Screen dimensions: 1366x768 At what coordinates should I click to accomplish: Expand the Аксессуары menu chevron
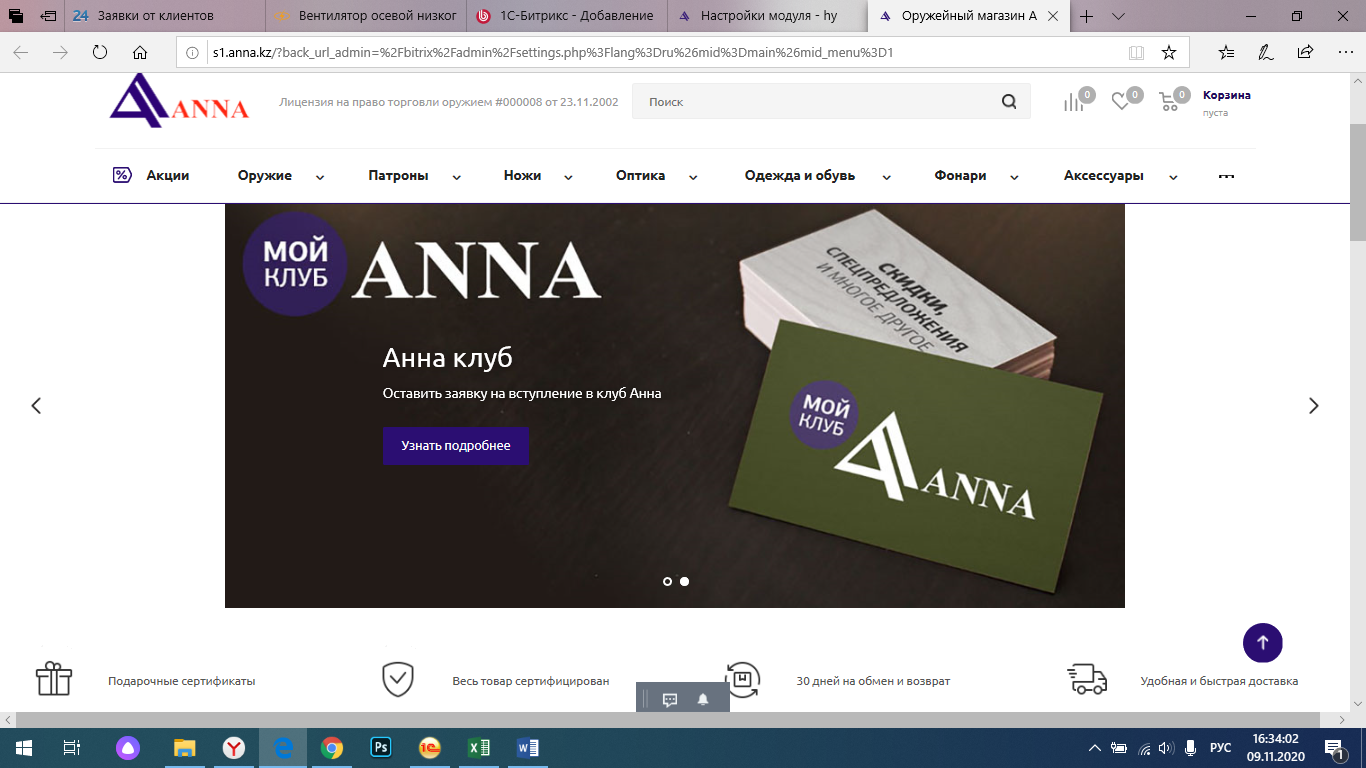1173,177
